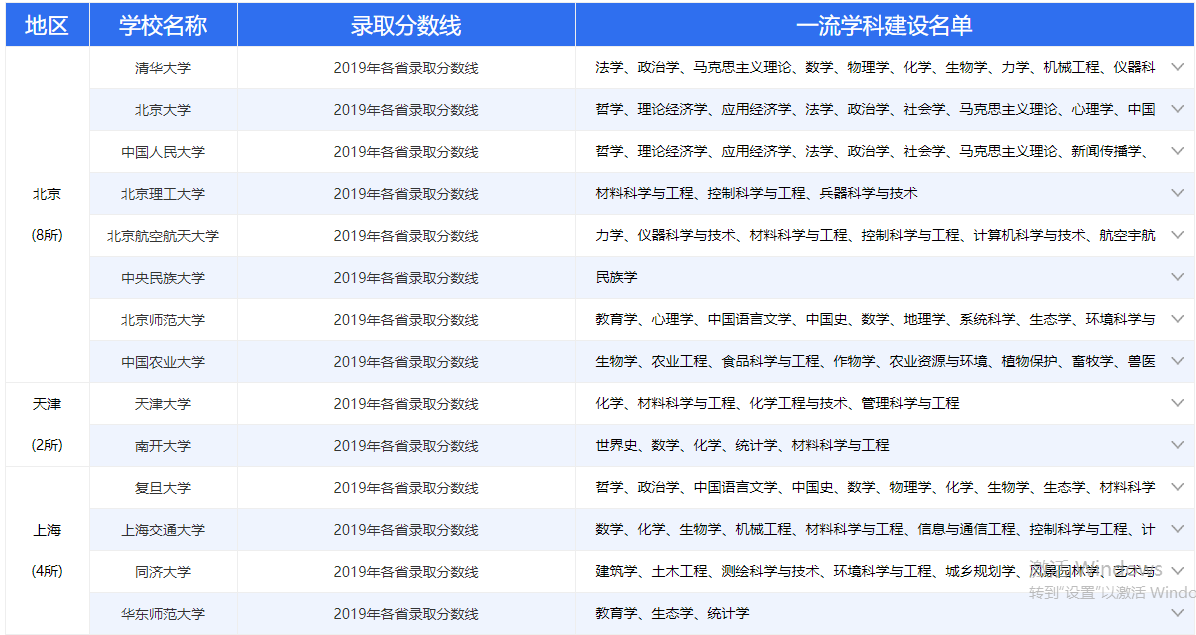
Task: Open 2019年各省录取分数线 in 北京航空航天大学 row
Action: tap(406, 236)
